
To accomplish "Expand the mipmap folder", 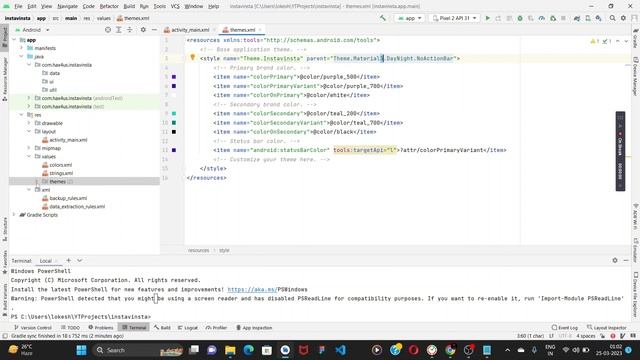I will click(x=29, y=148).
